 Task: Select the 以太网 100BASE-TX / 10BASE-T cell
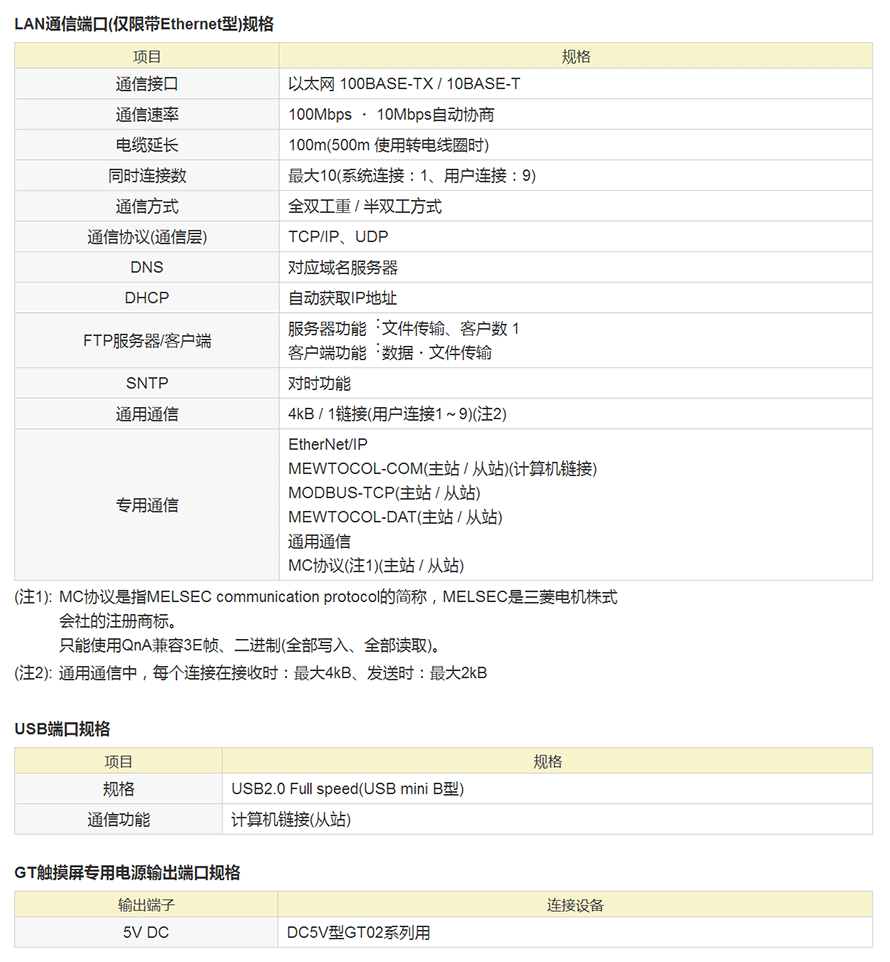coord(404,84)
